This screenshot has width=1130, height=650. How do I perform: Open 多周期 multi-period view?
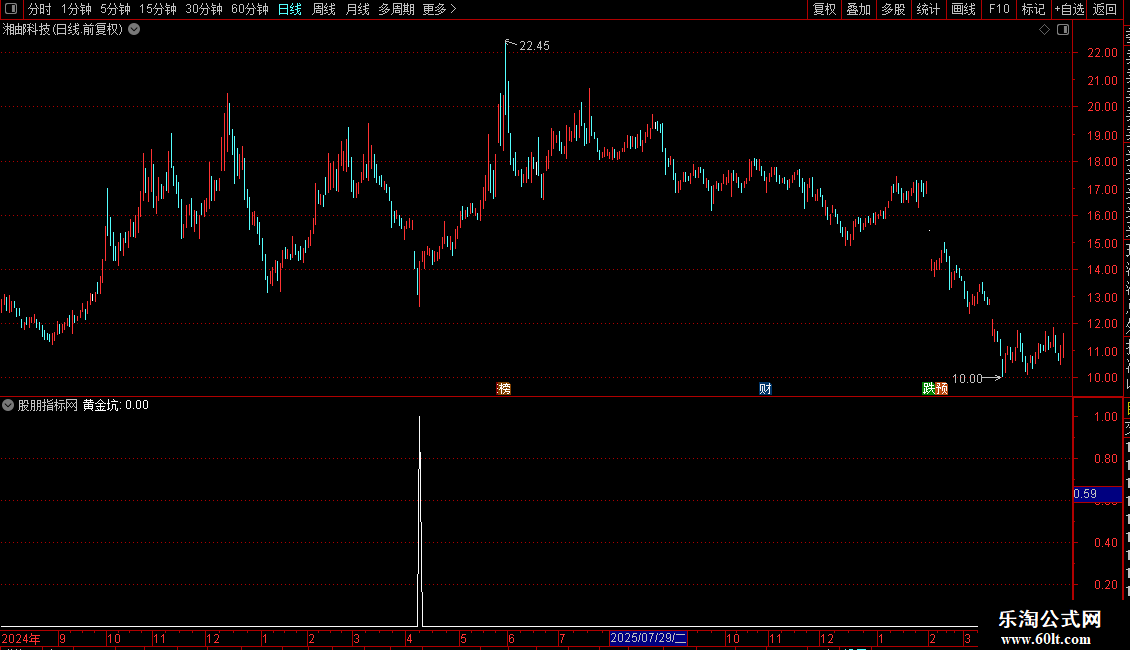(396, 9)
